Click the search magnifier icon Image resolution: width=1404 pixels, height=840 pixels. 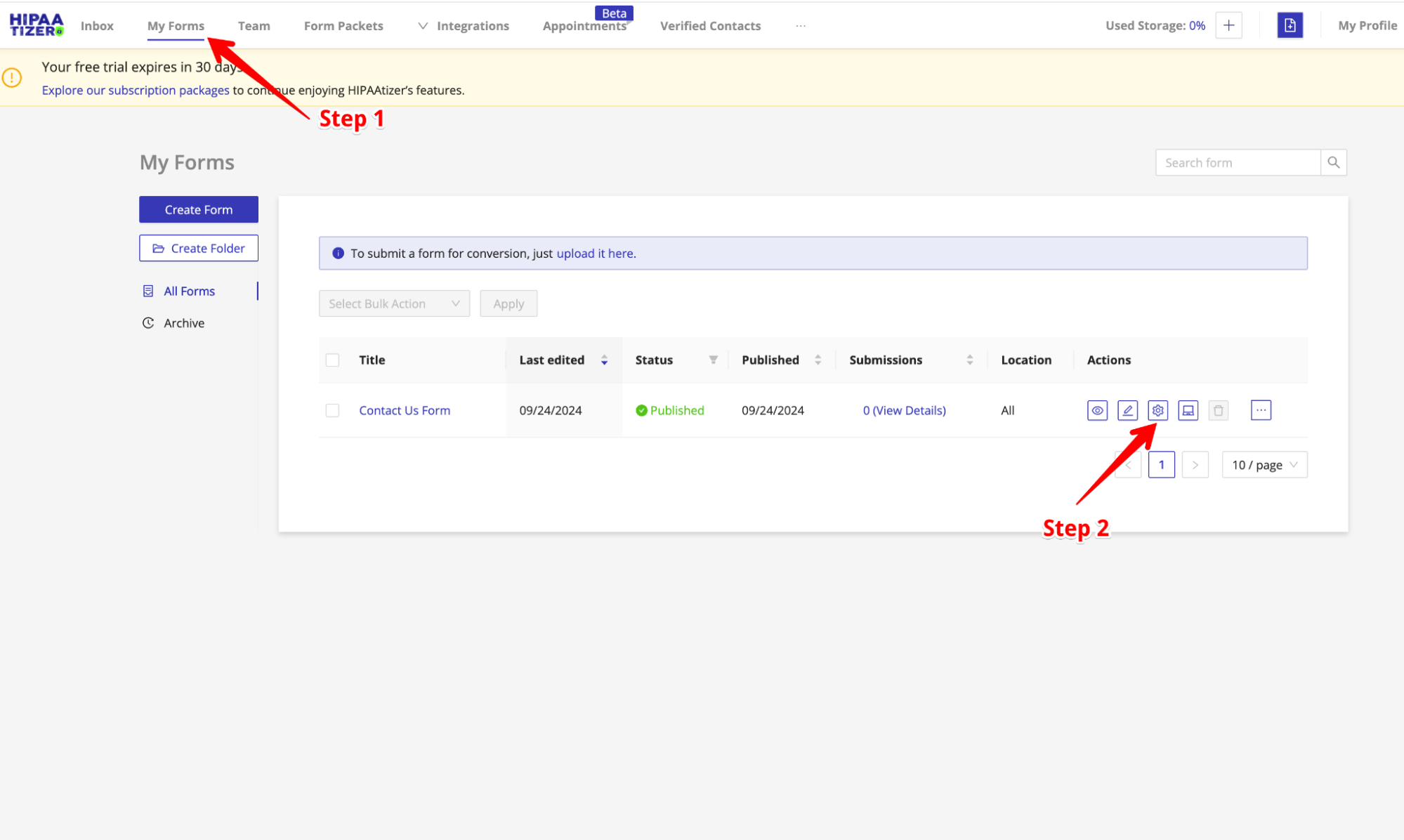pos(1333,162)
